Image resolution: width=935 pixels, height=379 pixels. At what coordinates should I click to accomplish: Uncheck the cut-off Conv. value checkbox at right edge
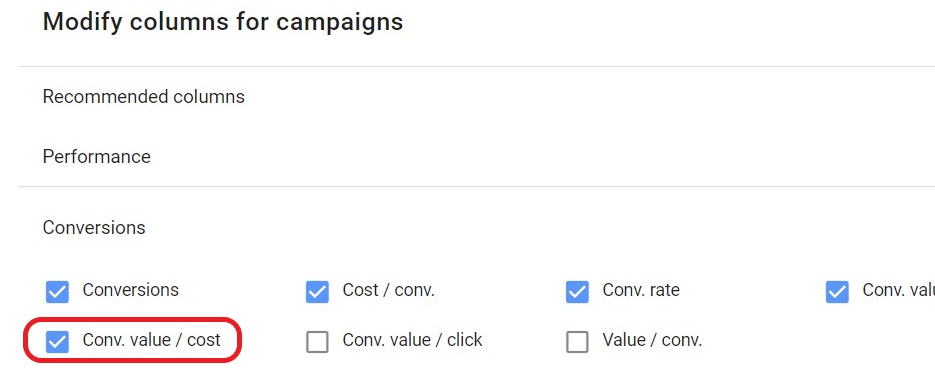click(x=837, y=292)
